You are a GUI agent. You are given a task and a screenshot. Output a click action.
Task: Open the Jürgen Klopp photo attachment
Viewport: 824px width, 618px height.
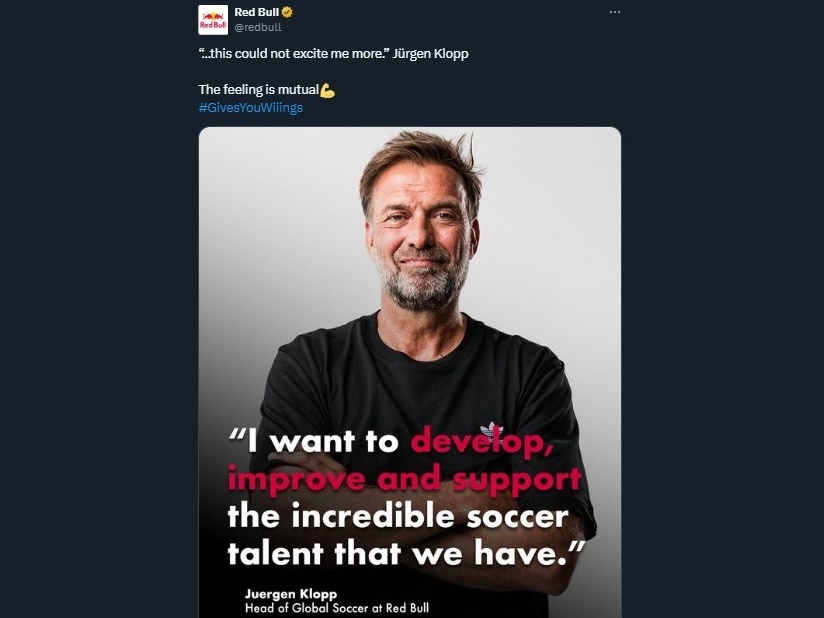point(410,300)
